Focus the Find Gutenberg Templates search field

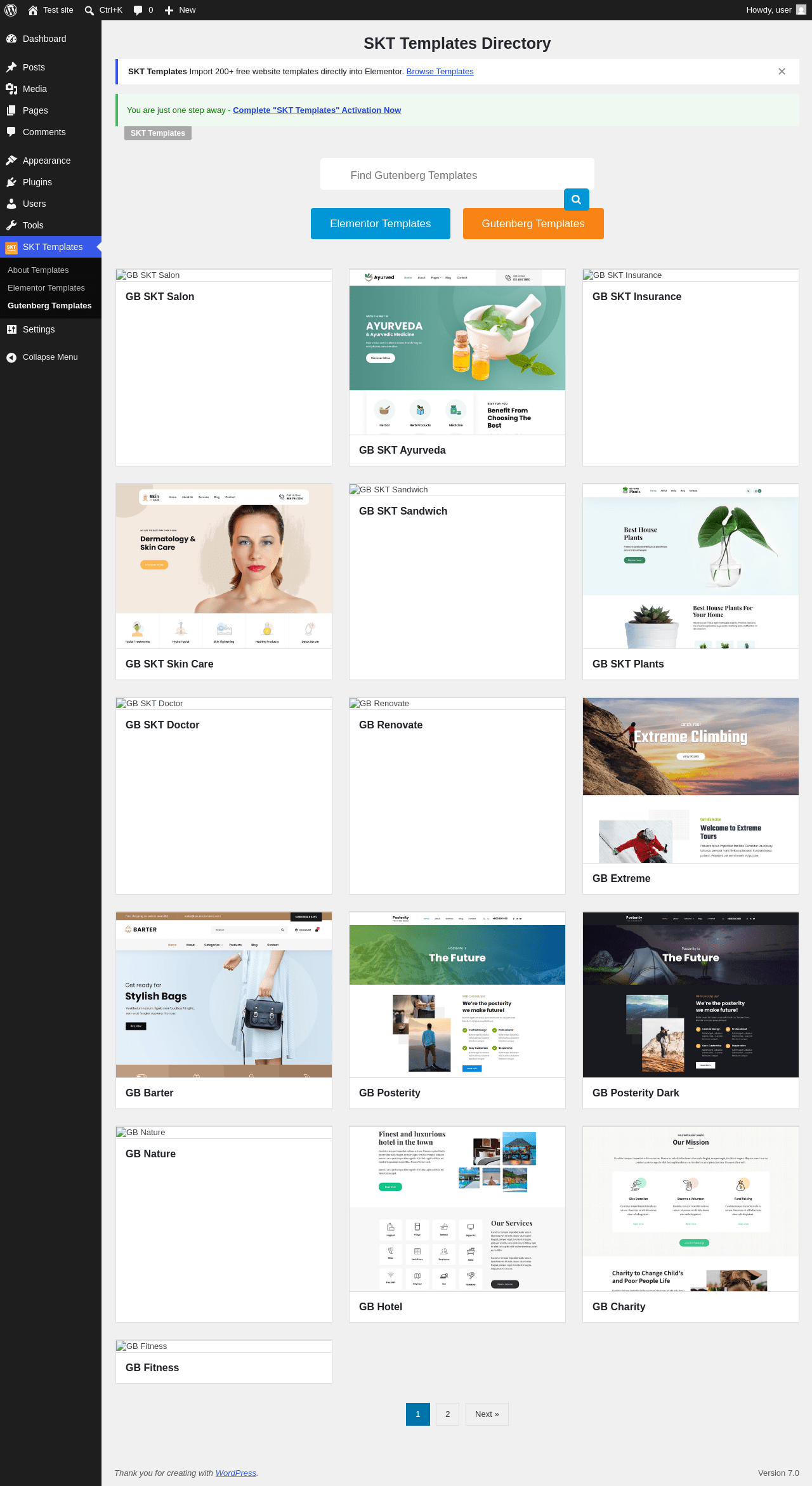point(457,174)
